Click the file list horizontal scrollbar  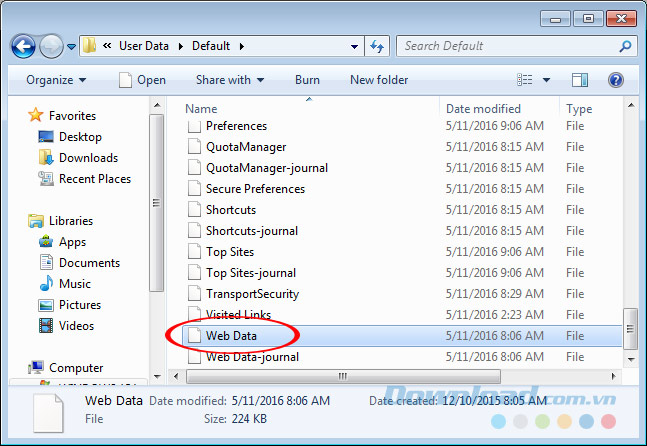(x=343, y=376)
